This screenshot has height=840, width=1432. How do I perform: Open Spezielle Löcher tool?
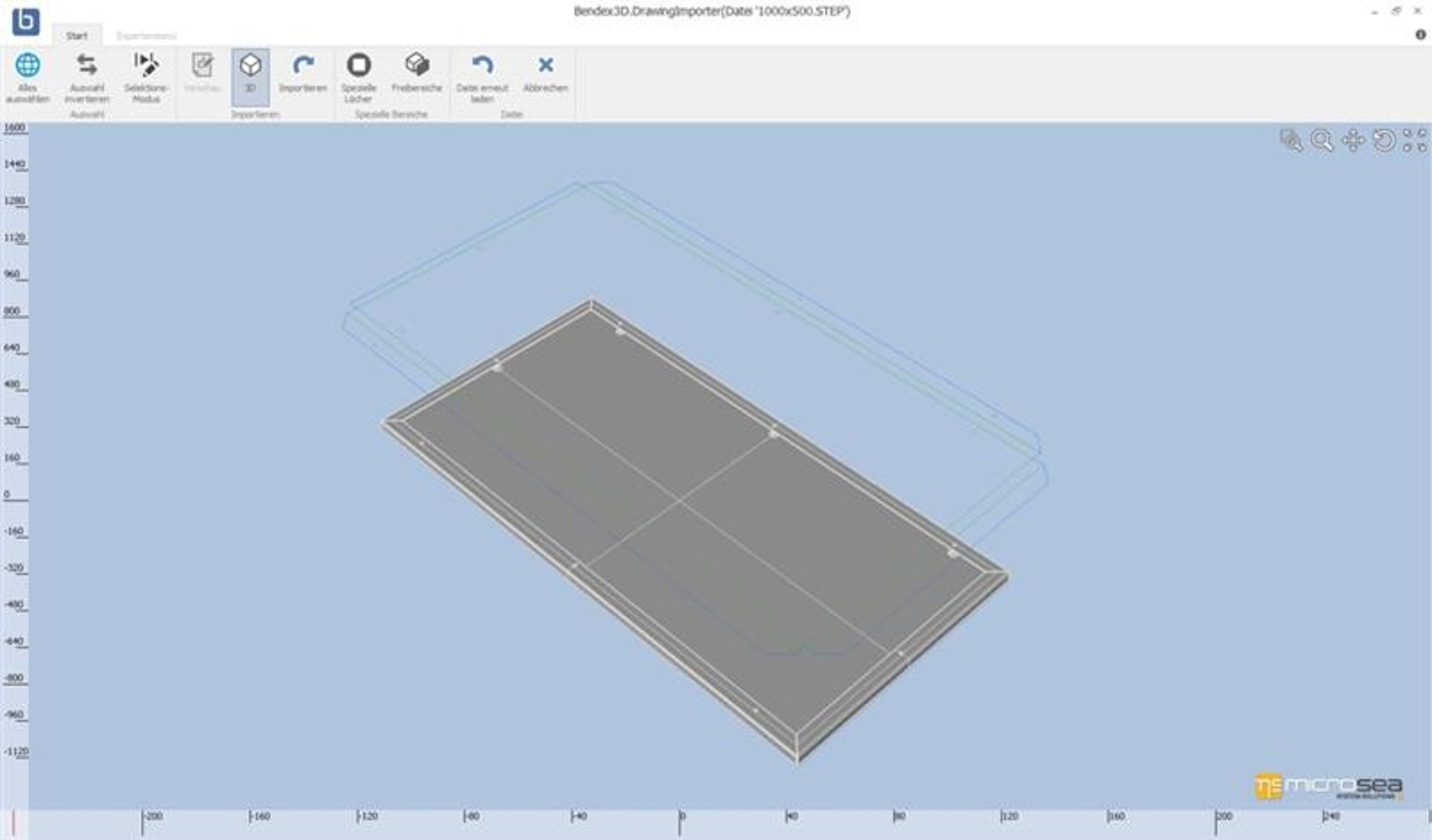tap(359, 65)
